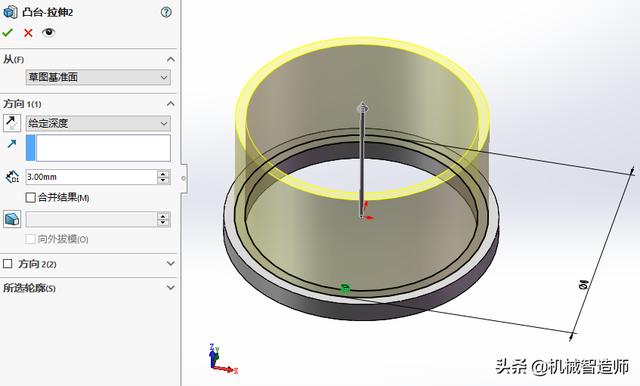The width and height of the screenshot is (640, 386).
Task: Decrease draft angle with down spinner
Action: 163,223
